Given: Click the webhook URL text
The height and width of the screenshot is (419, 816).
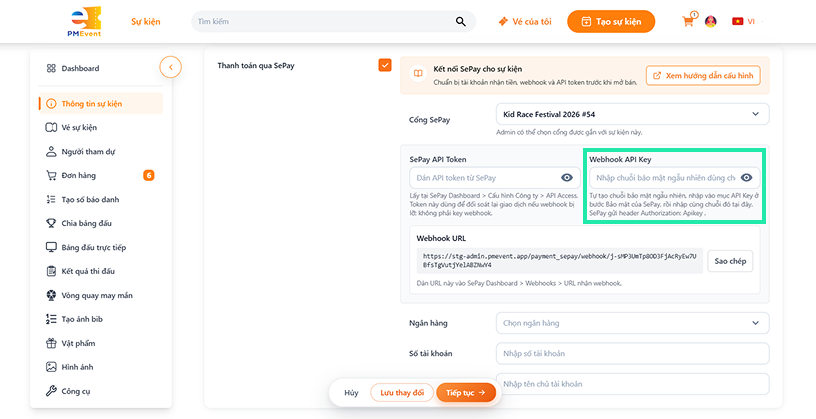Looking at the screenshot, I should (559, 261).
